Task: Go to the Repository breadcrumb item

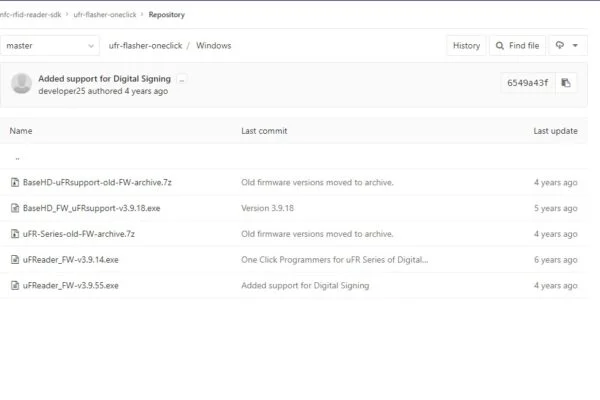Action: (166, 15)
